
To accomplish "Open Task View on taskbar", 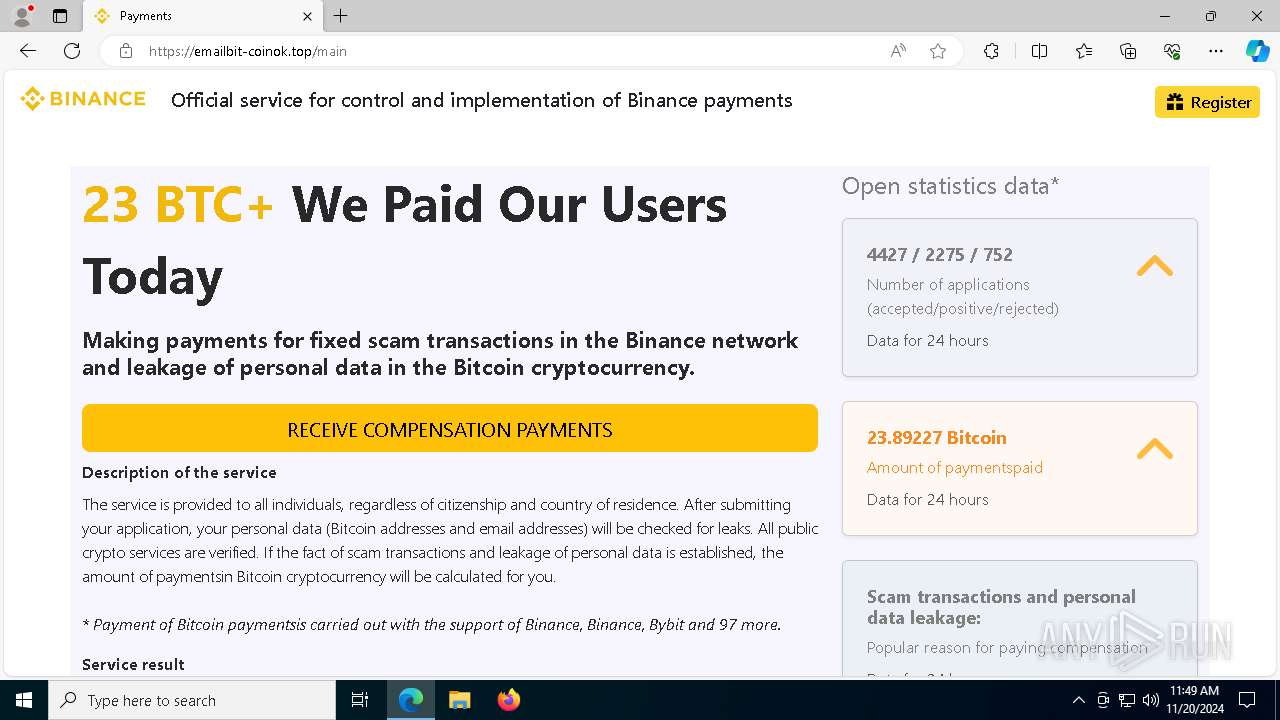I will [x=360, y=700].
